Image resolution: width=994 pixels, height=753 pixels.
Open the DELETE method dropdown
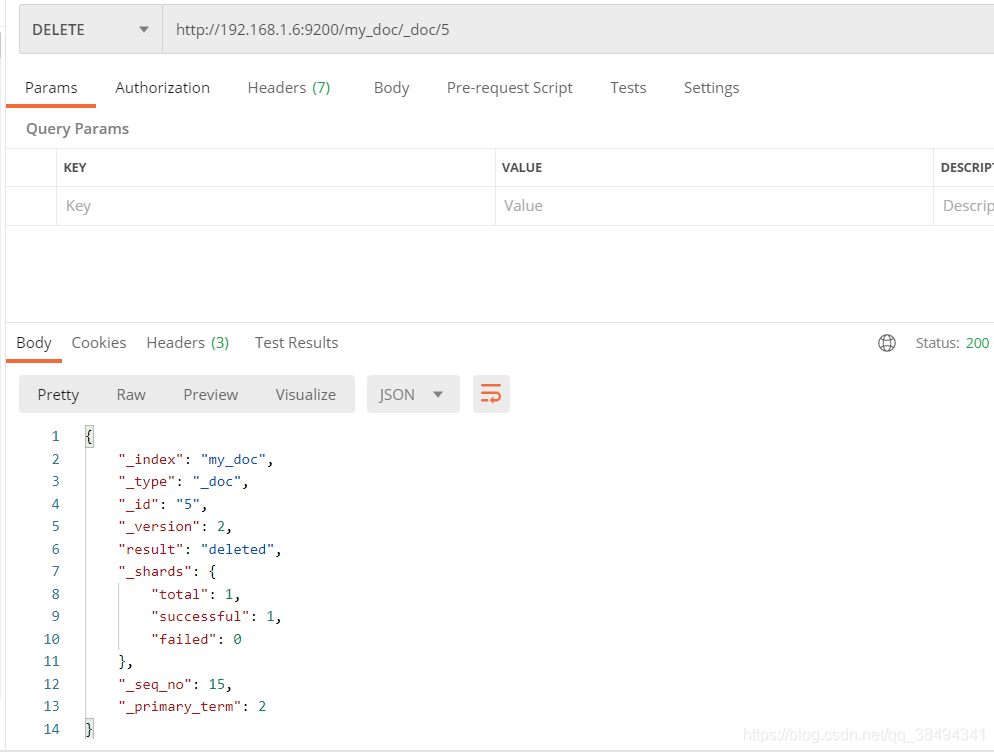91,30
